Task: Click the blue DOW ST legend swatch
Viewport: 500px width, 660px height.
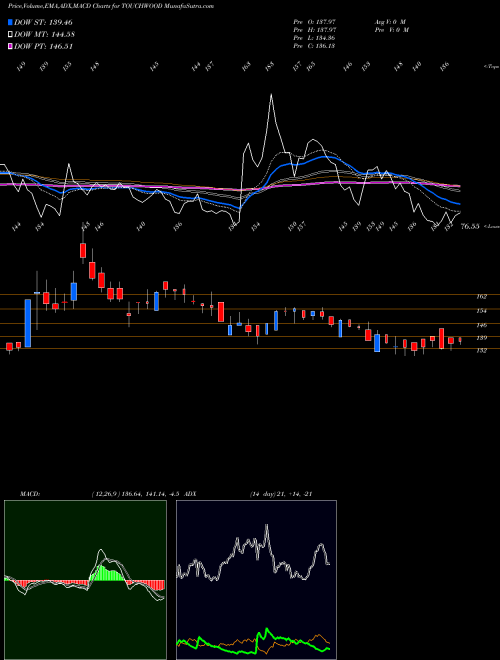Action: pyautogui.click(x=10, y=22)
